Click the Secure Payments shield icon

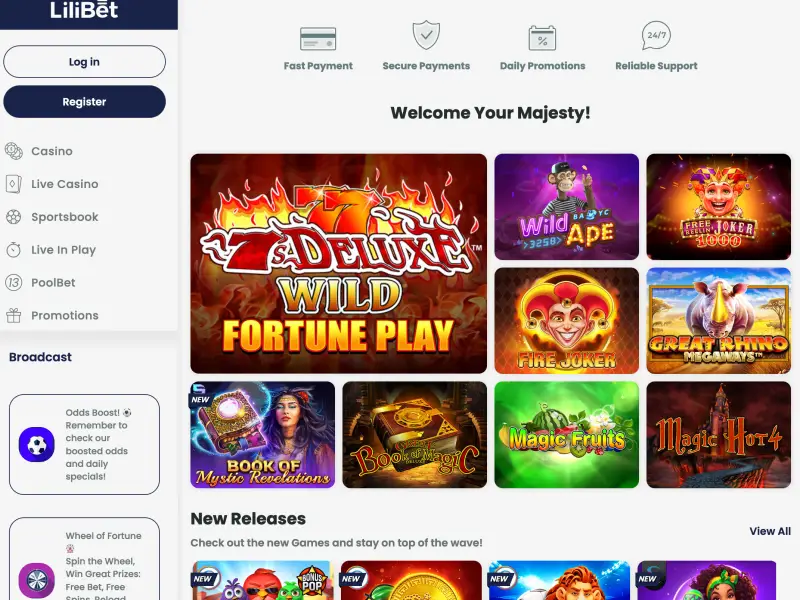pos(426,35)
